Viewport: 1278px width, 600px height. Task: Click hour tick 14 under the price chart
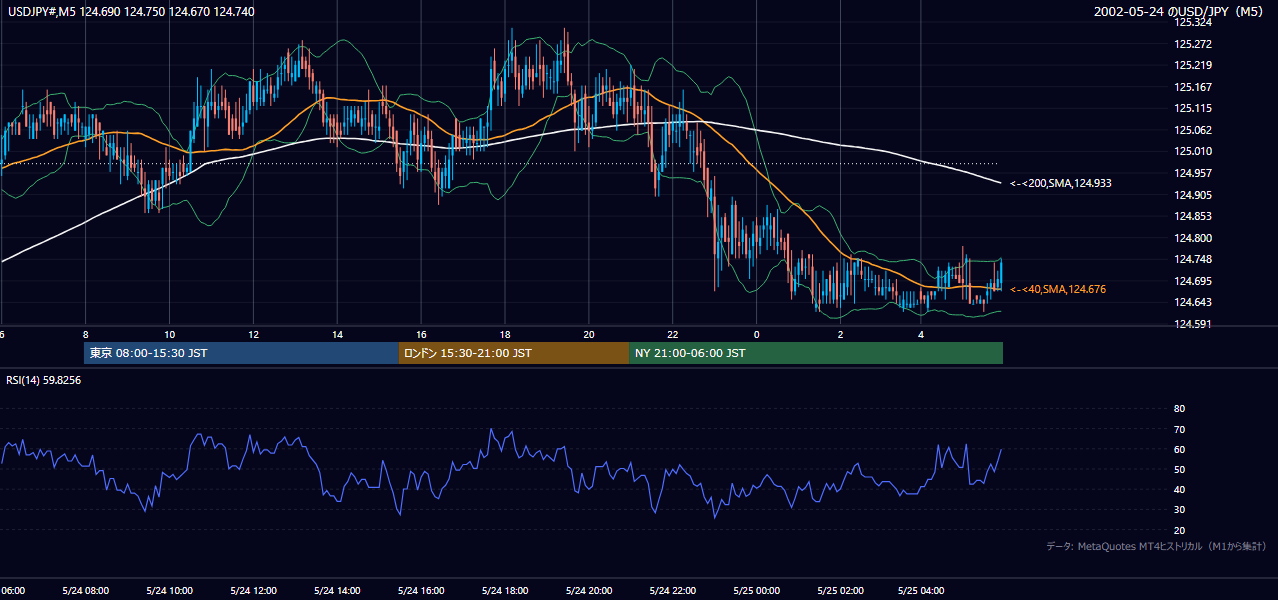click(337, 334)
